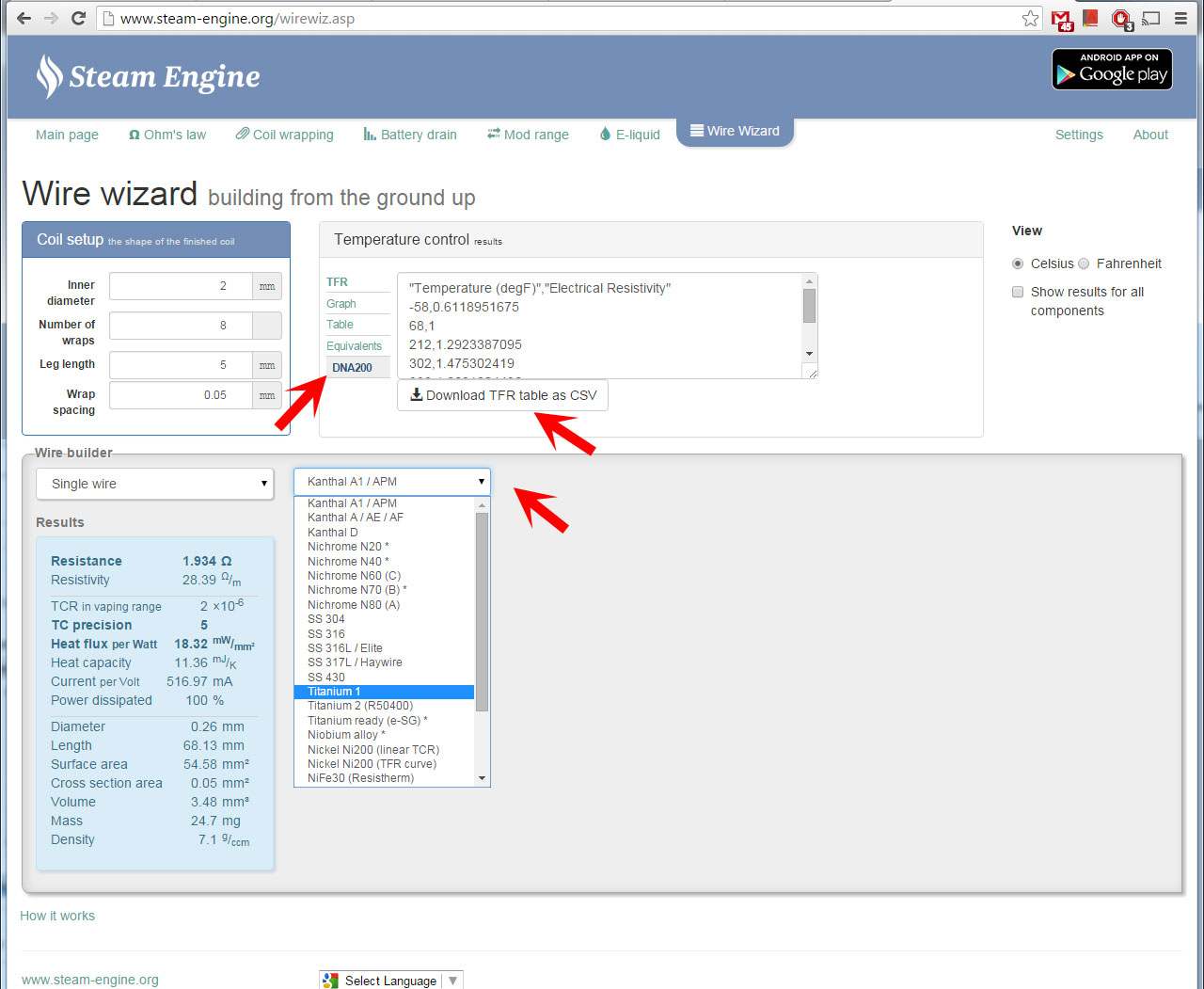Image resolution: width=1204 pixels, height=989 pixels.
Task: Click the Cast extension icon
Action: click(1150, 18)
